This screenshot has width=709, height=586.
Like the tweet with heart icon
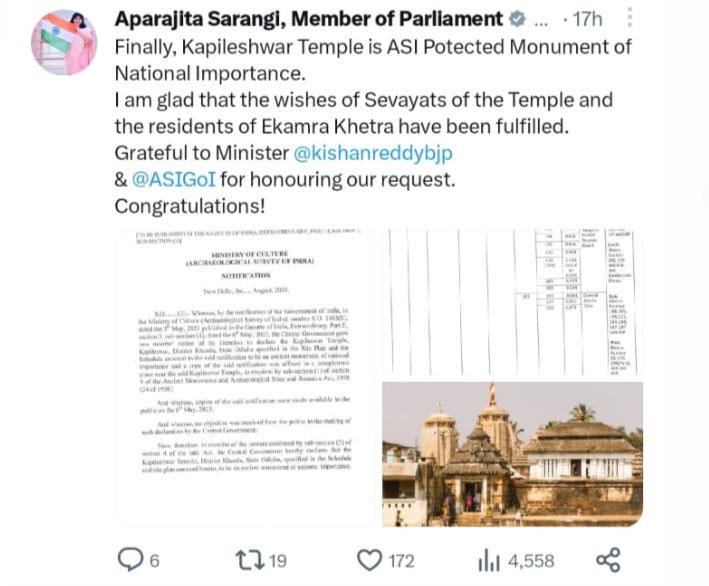(369, 560)
